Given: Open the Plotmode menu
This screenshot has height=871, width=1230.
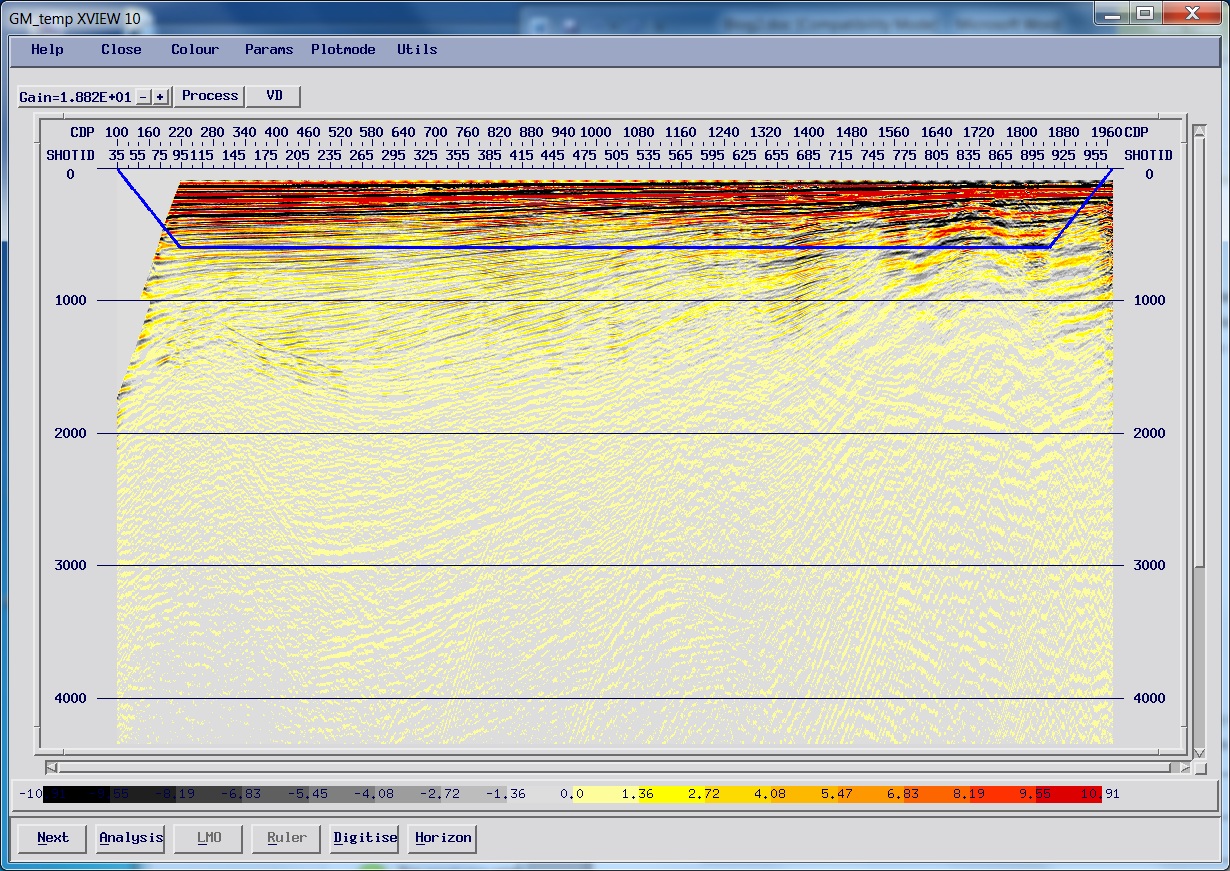Looking at the screenshot, I should pyautogui.click(x=343, y=49).
